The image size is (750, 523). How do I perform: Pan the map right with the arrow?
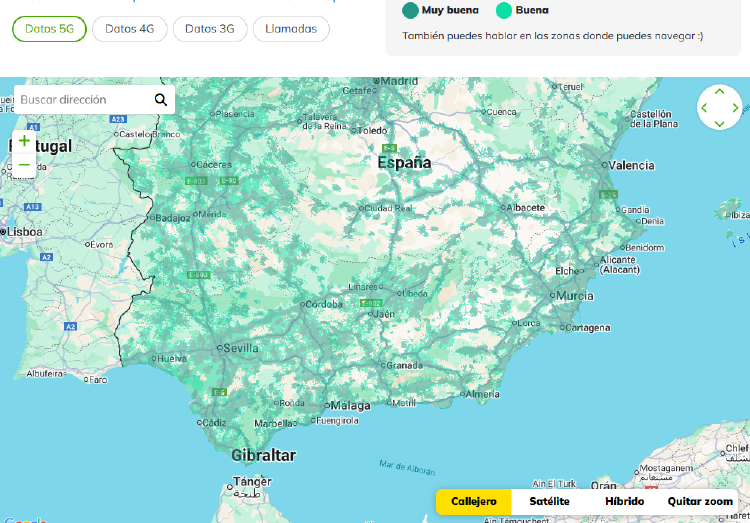pyautogui.click(x=735, y=108)
